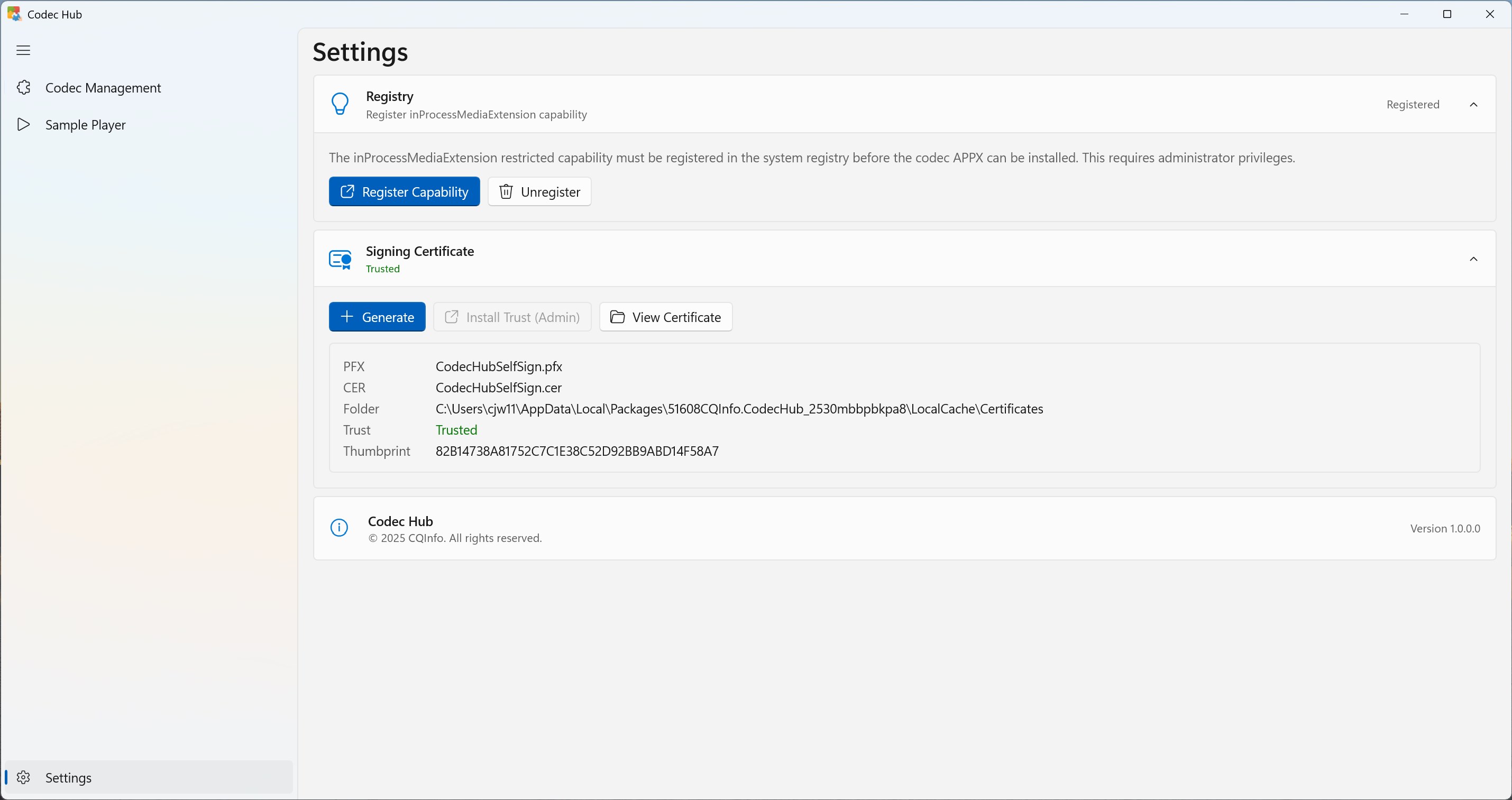Click the green Trusted value in Trust row
The width and height of the screenshot is (1512, 800).
[456, 430]
